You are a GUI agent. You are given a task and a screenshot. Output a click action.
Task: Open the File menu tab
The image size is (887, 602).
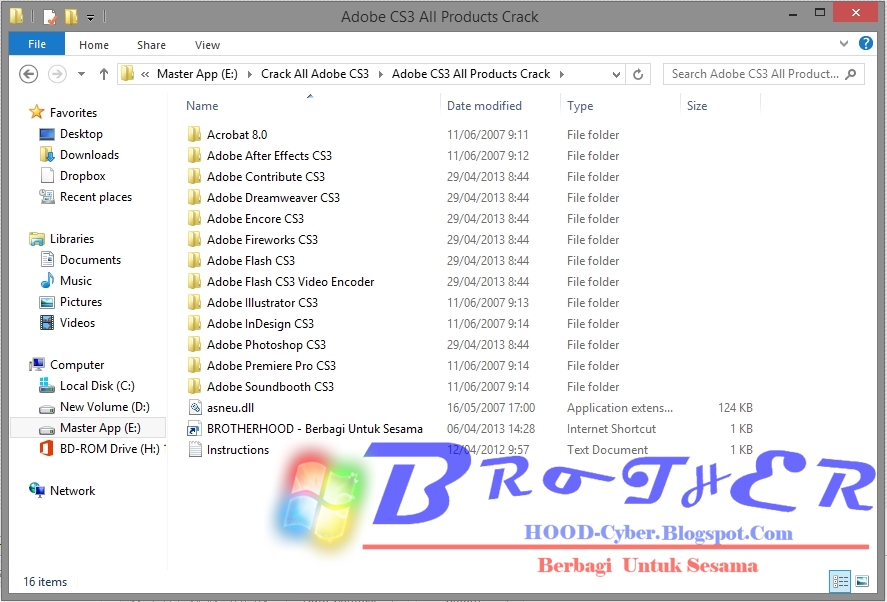coord(37,44)
